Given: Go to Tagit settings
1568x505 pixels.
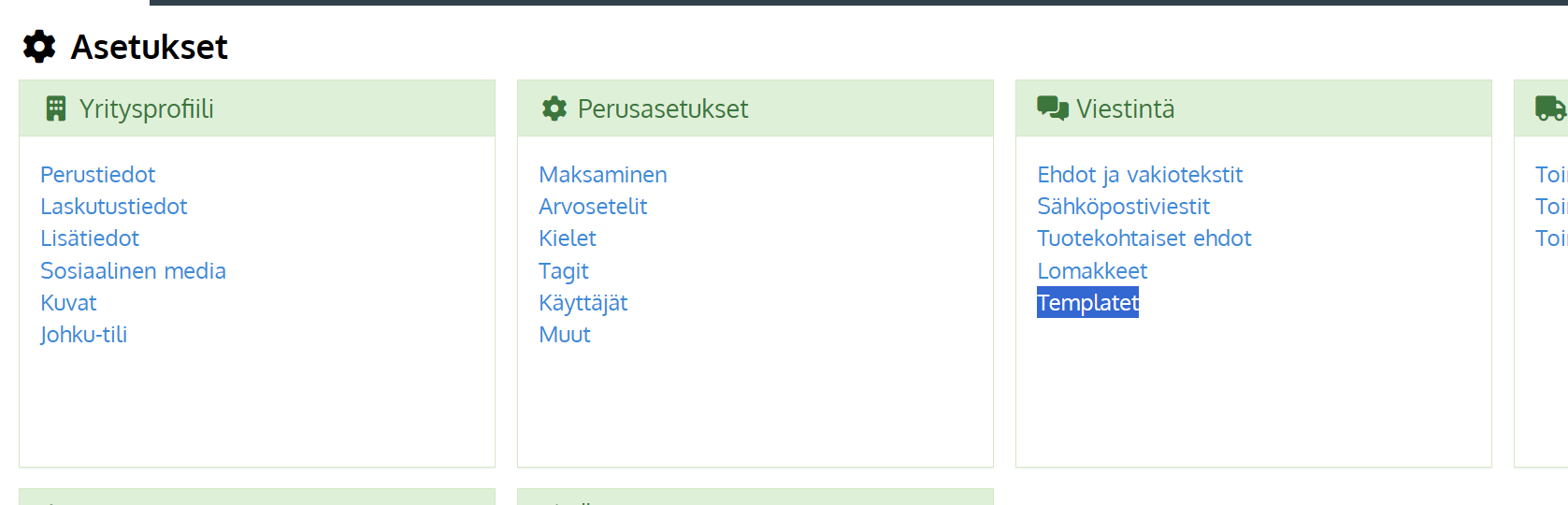Looking at the screenshot, I should click(x=563, y=271).
